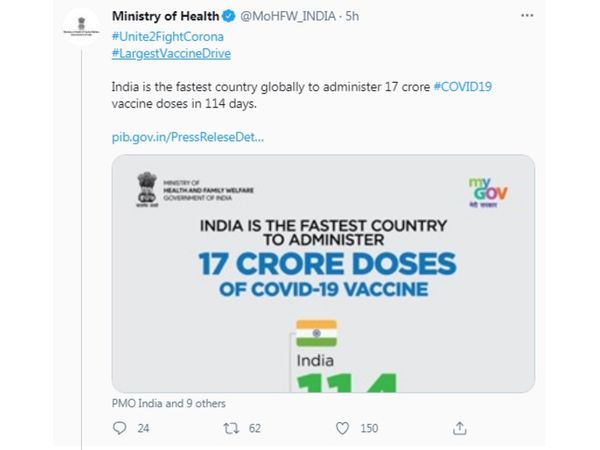
Task: Open the Ministry of Health profile avatar
Action: point(81,27)
